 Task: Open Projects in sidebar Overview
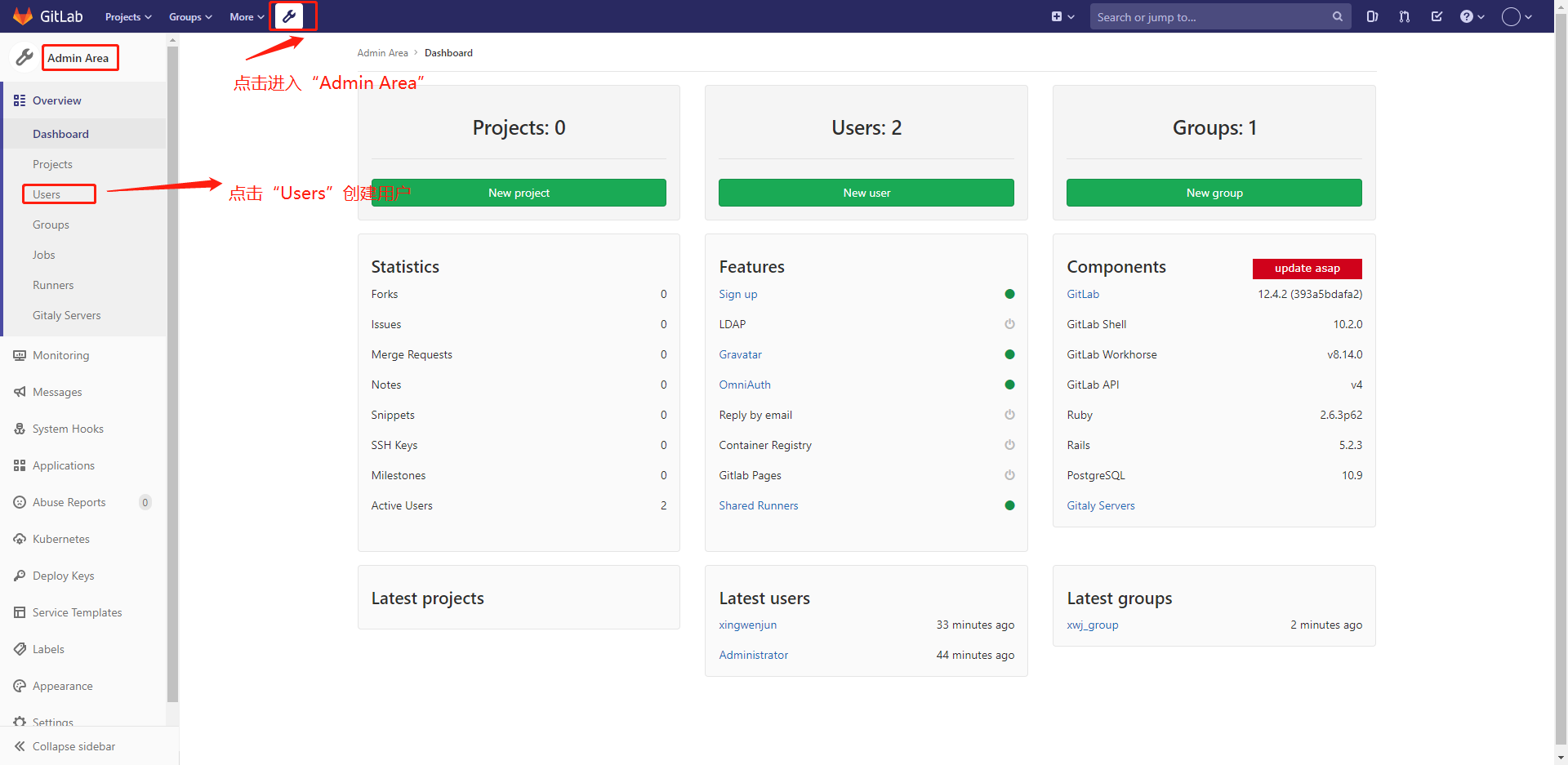(85, 164)
